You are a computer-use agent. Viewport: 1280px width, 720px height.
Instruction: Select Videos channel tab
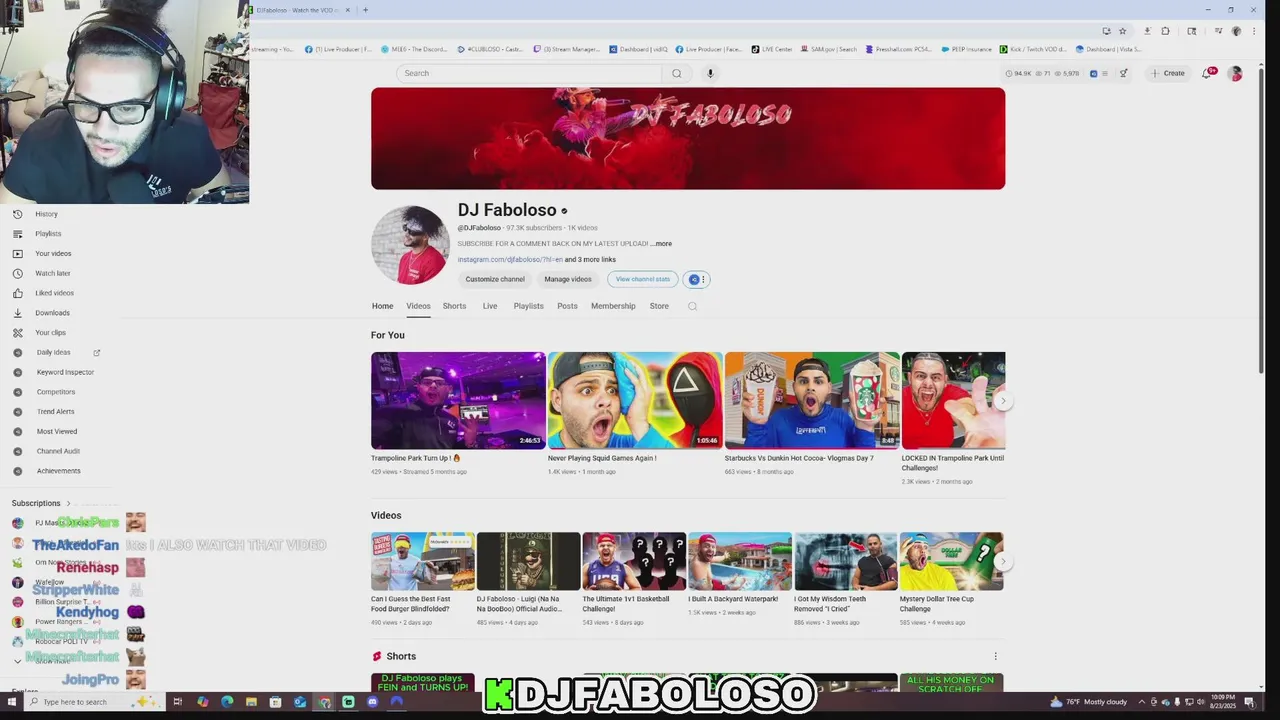418,306
